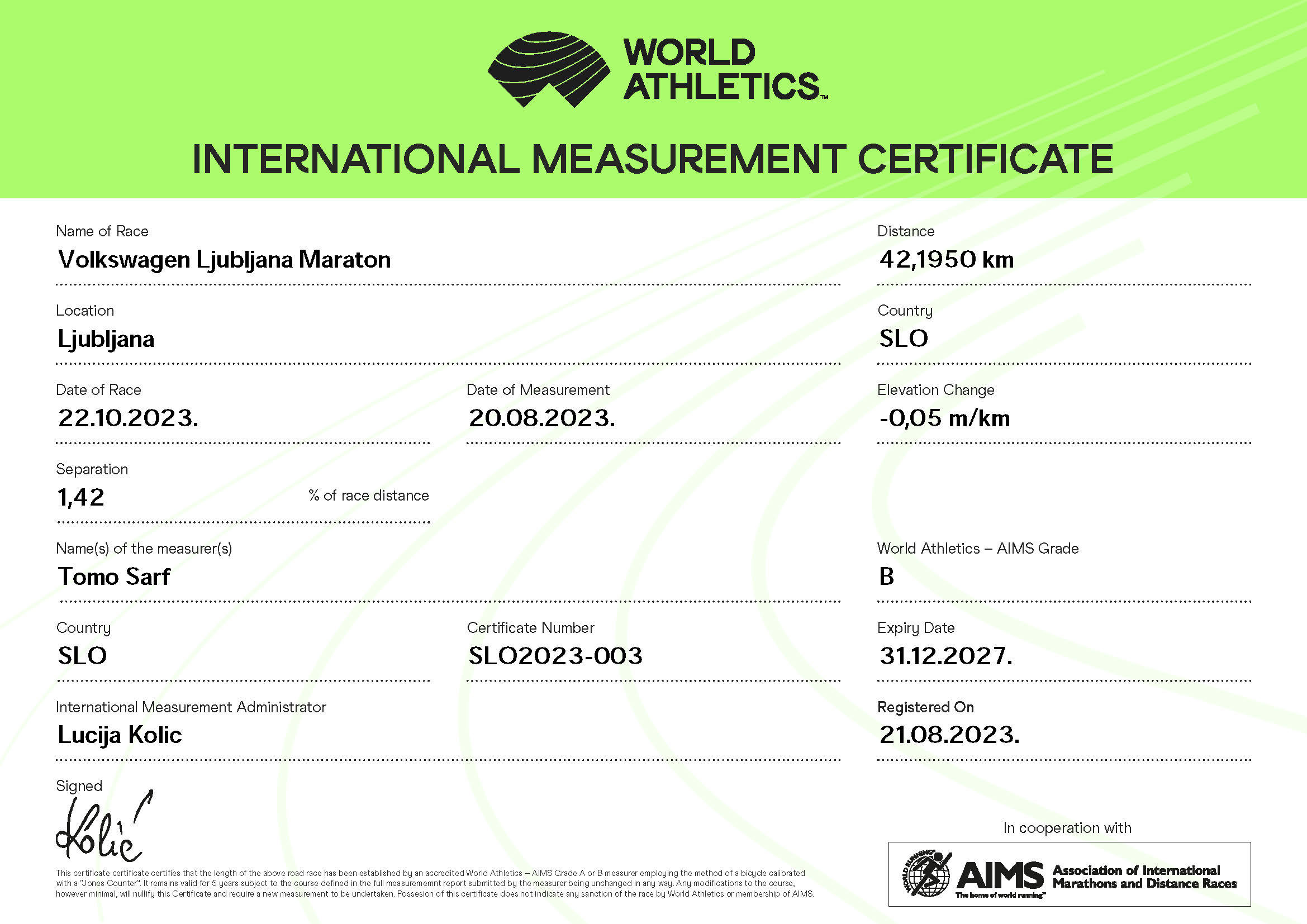Select the race name Volkswagen Ljubljana Maraton
This screenshot has width=1307, height=924.
[x=224, y=259]
